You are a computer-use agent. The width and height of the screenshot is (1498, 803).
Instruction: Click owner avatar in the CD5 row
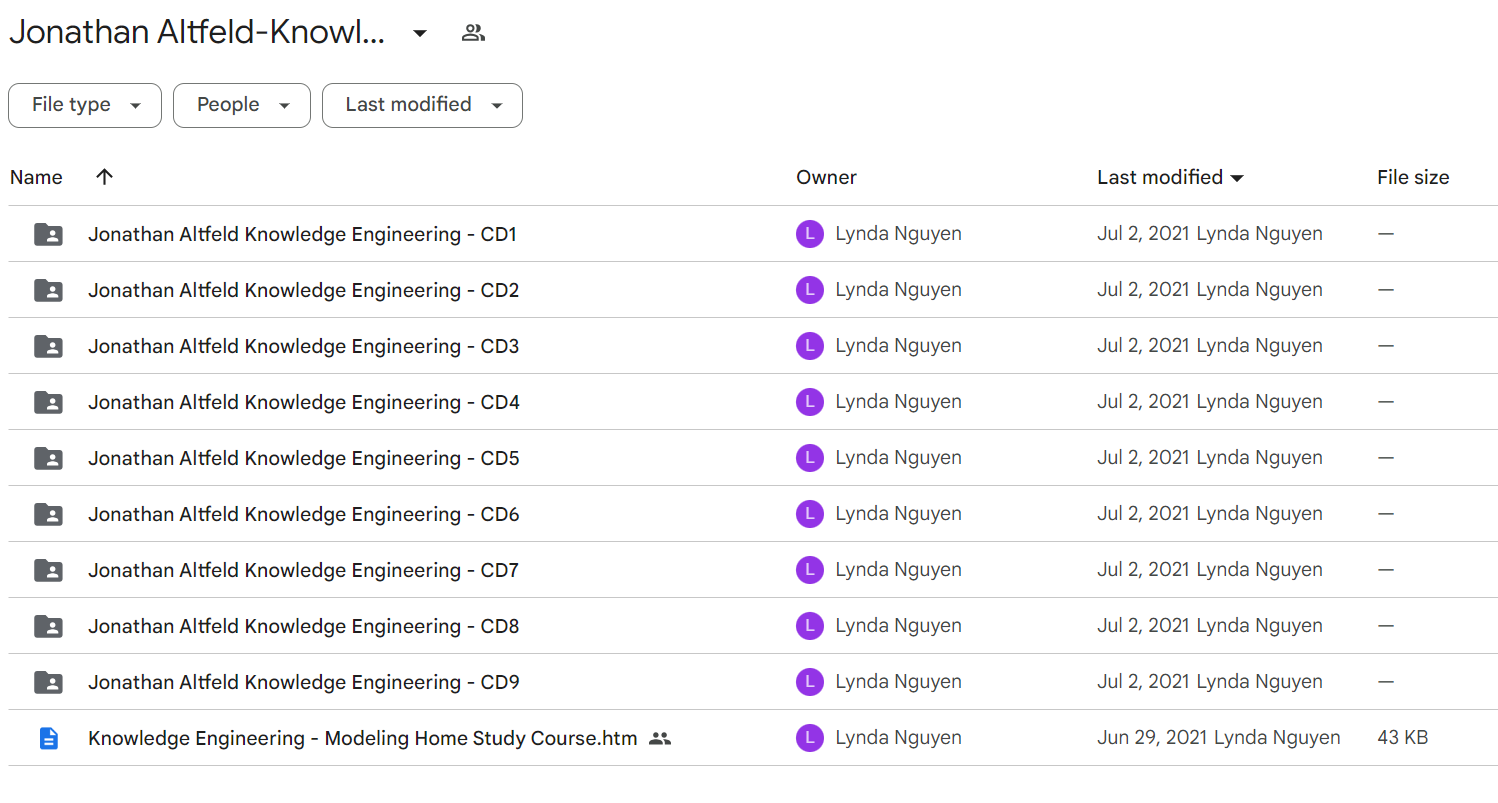pyautogui.click(x=809, y=458)
